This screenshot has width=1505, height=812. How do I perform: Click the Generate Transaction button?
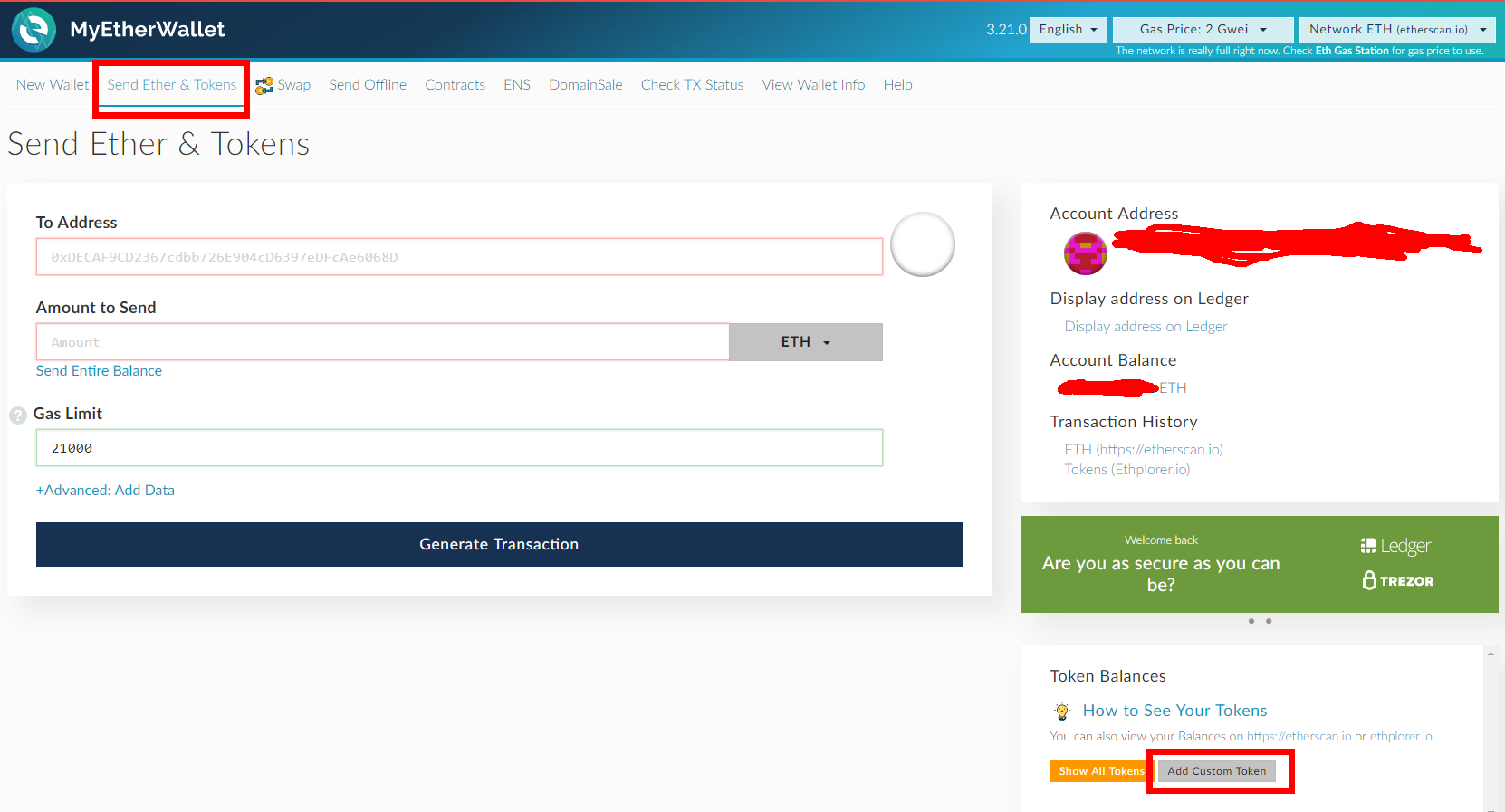[x=499, y=545]
